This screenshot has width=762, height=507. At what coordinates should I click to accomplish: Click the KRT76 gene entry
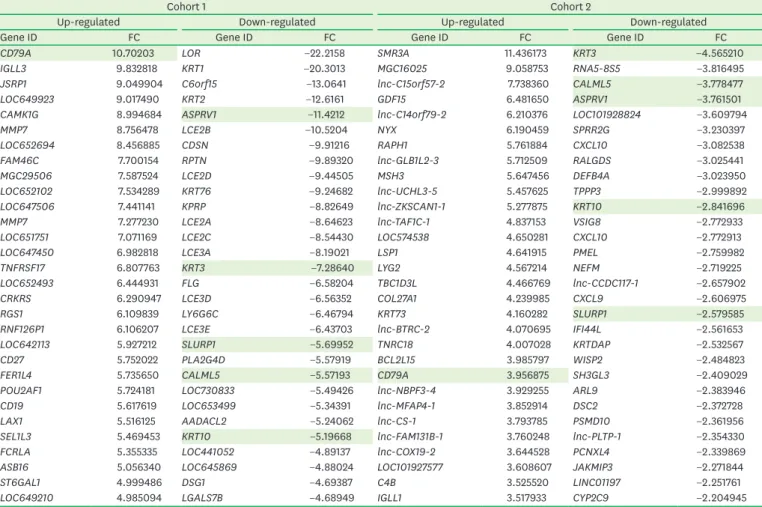coord(196,191)
